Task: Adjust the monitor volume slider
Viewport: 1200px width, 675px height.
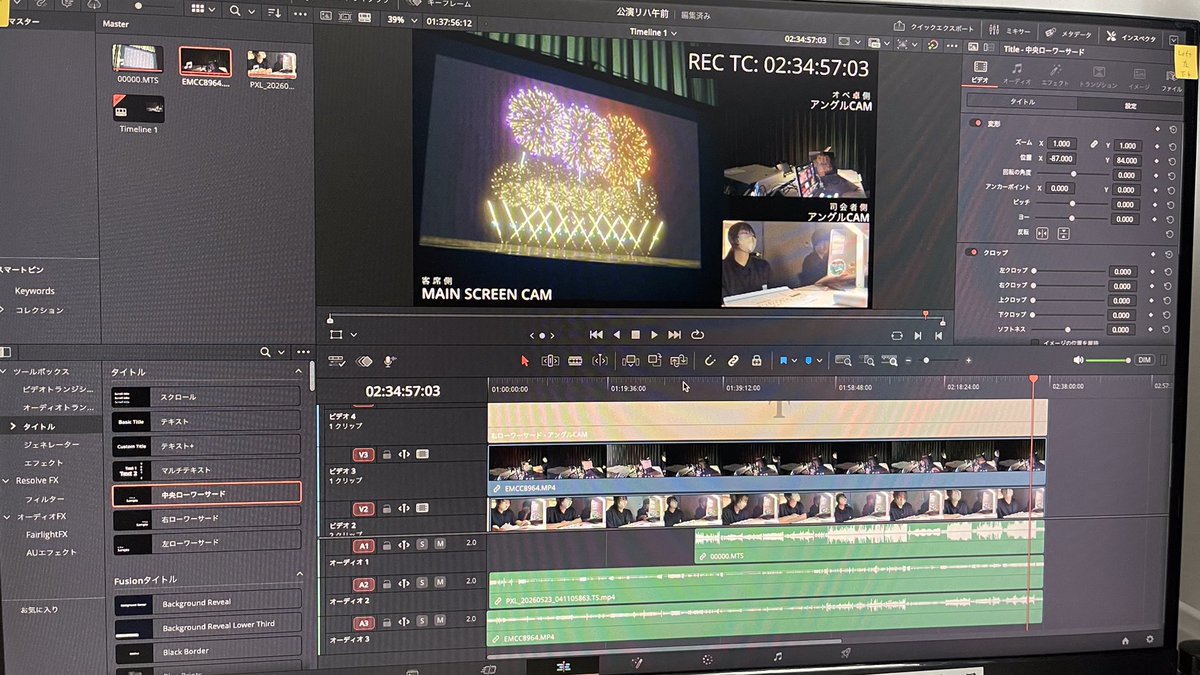Action: pyautogui.click(x=1107, y=360)
